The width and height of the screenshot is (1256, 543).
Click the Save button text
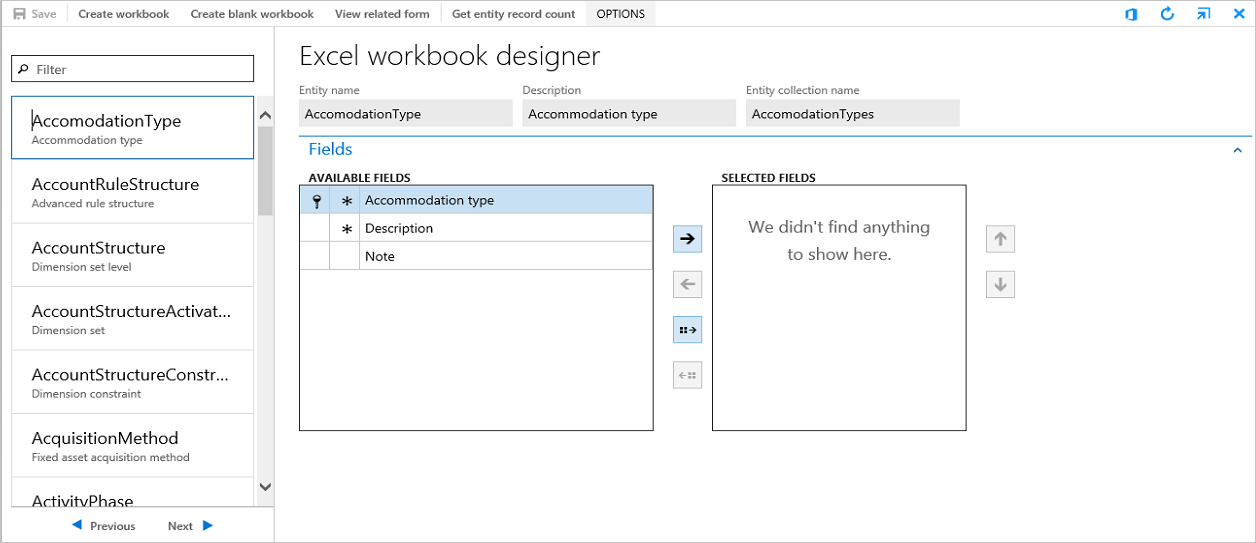[44, 14]
